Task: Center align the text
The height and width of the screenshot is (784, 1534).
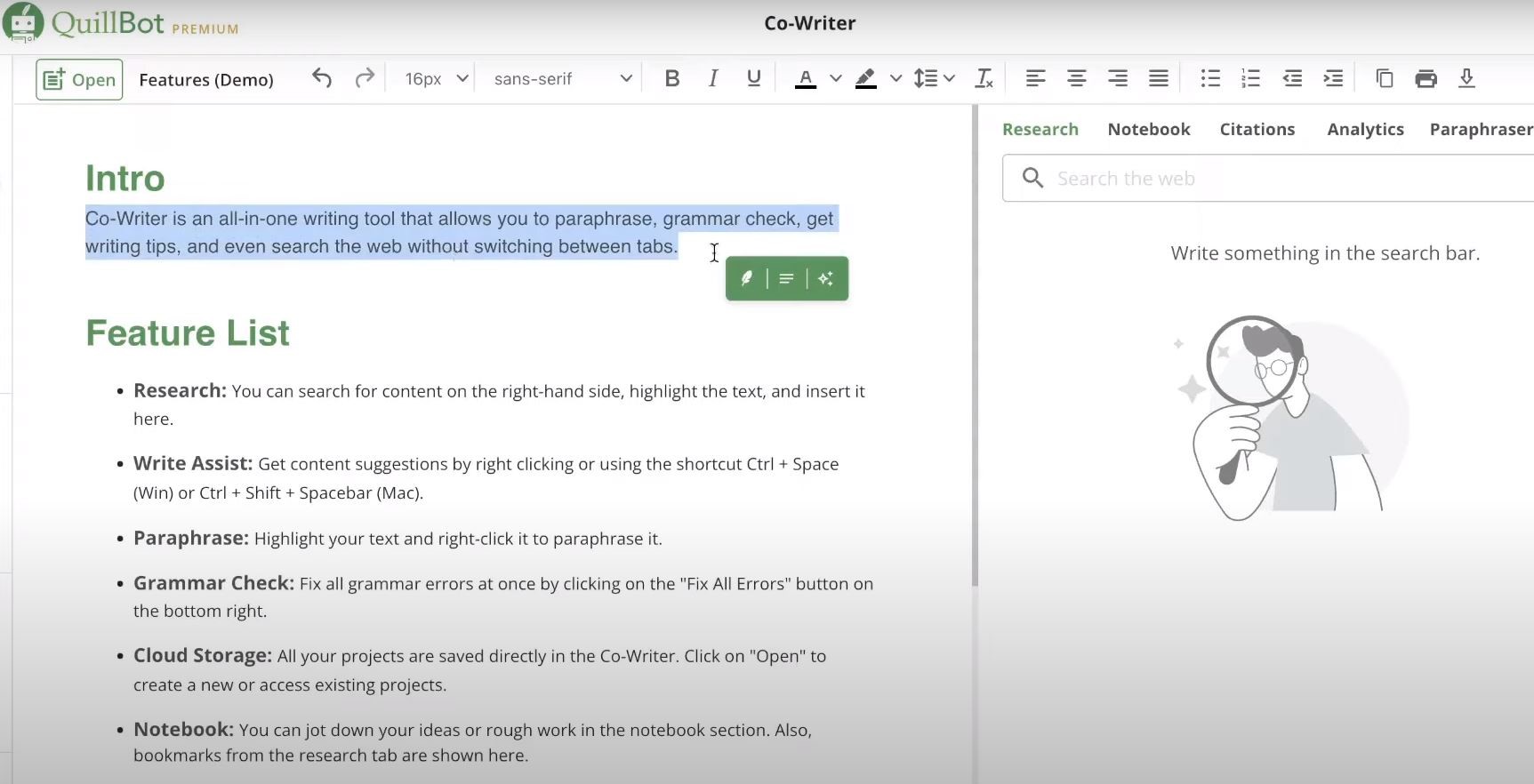Action: point(1076,79)
